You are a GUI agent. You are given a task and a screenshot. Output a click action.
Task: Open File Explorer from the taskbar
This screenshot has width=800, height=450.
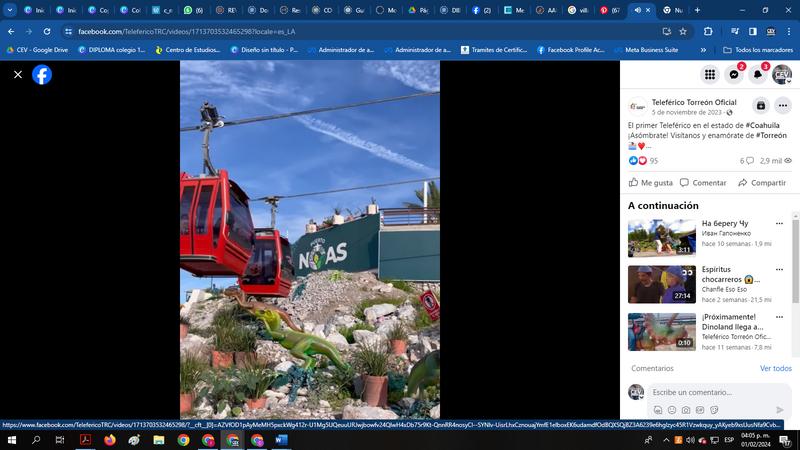coord(159,440)
